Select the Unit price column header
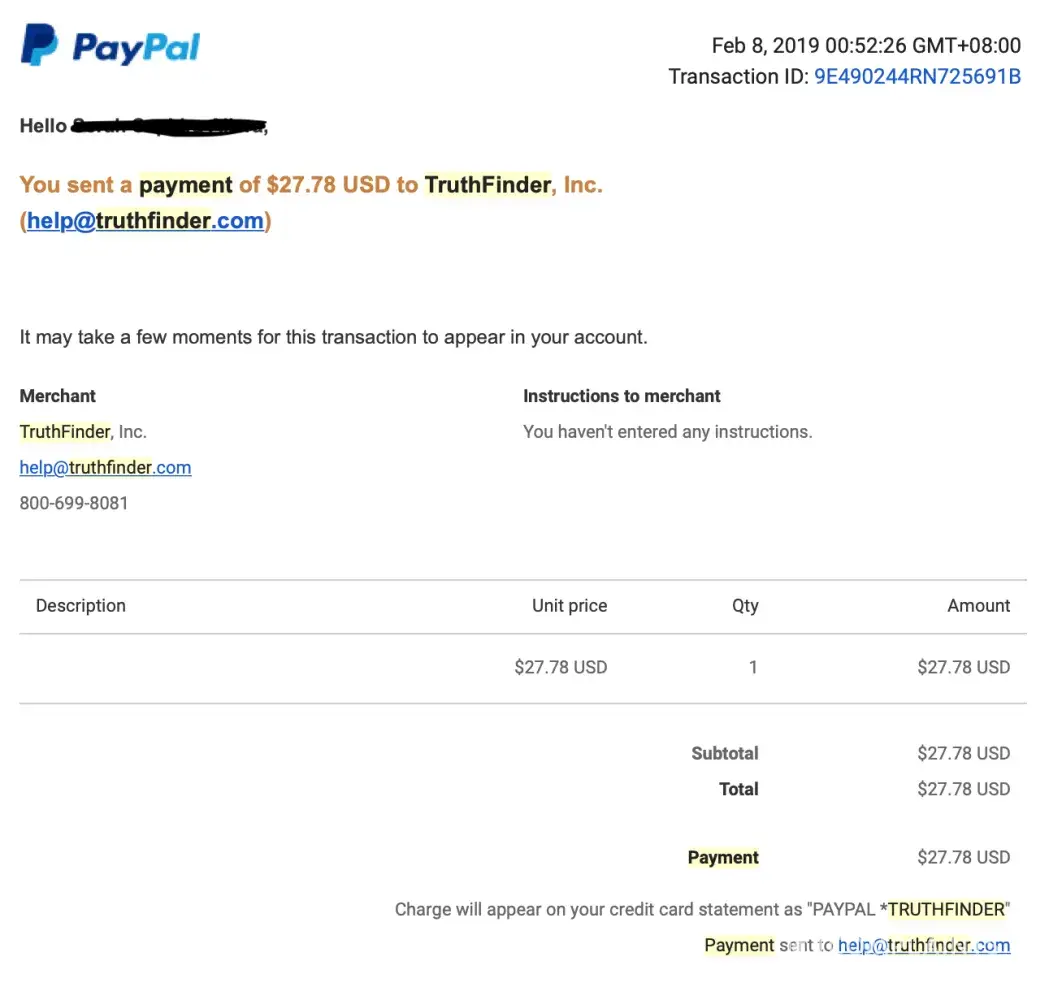Image resolution: width=1049 pixels, height=1000 pixels. point(569,606)
